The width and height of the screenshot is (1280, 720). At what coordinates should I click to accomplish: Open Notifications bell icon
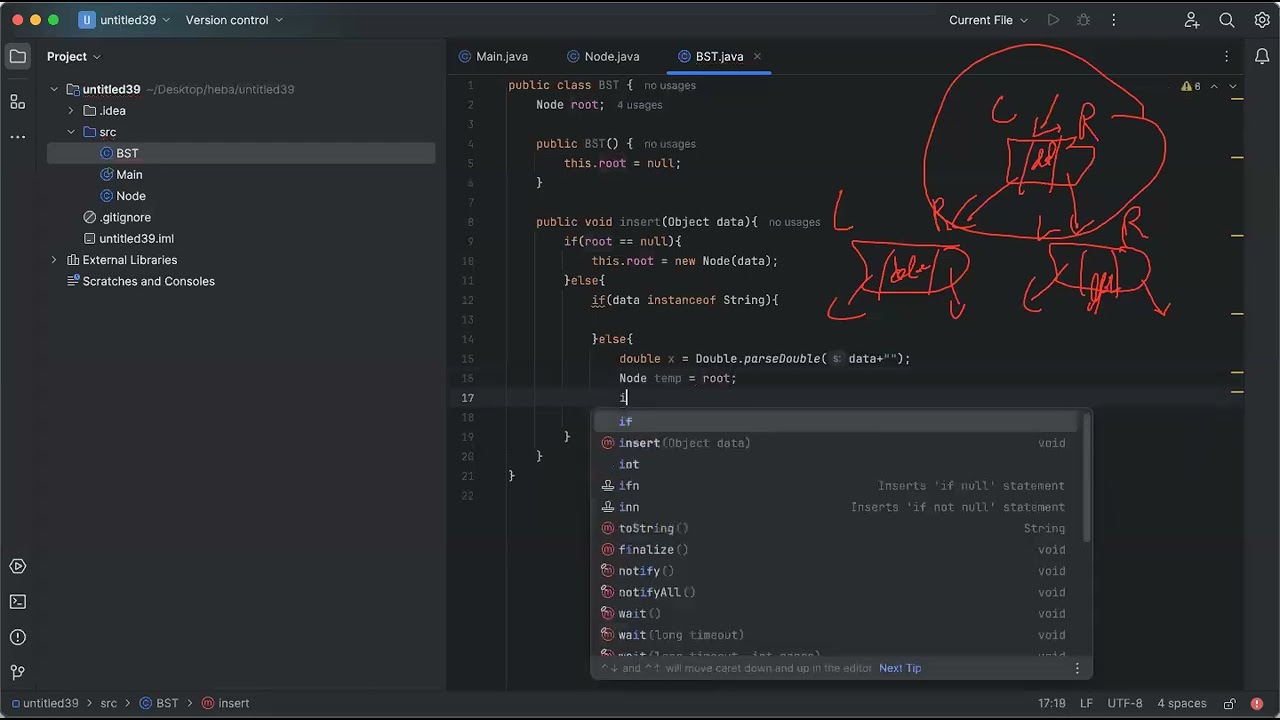coord(1262,57)
